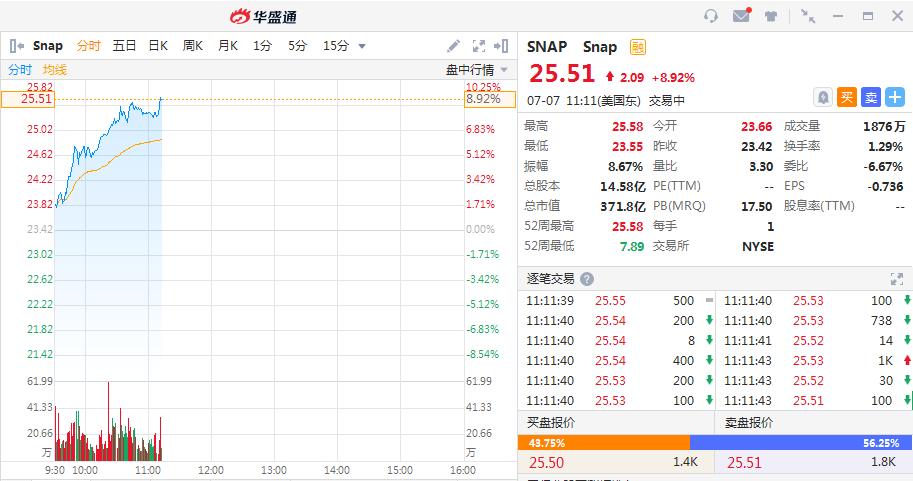
Task: Switch to the 日K chart tab
Action: (158, 46)
